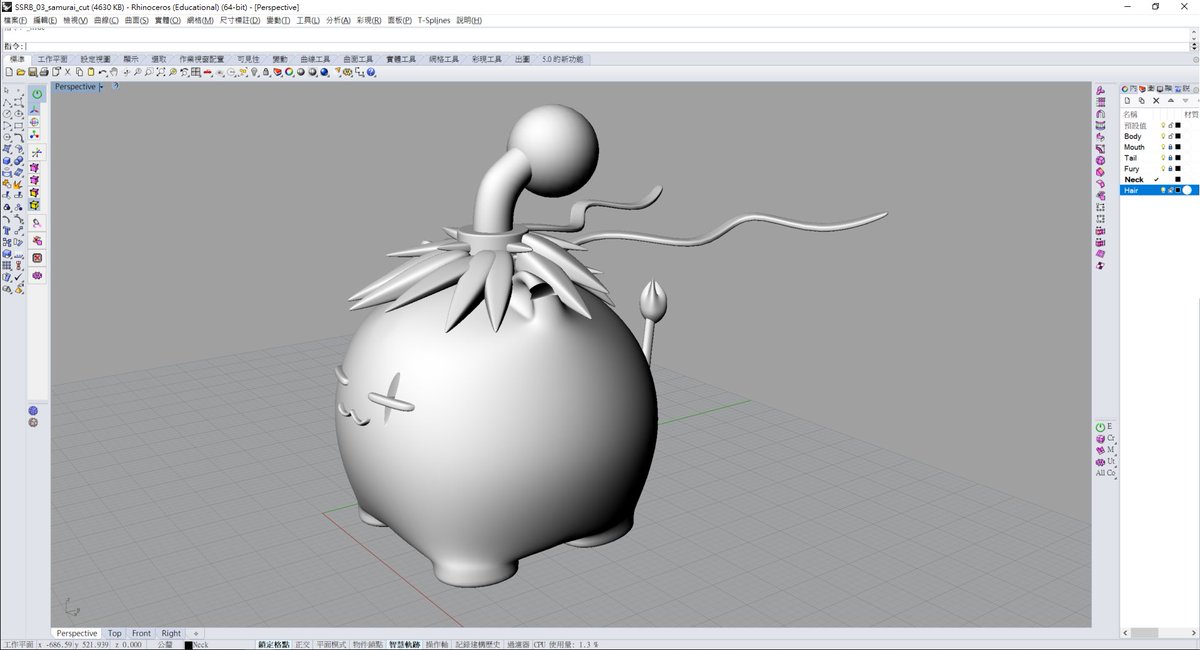
Task: Toggle lock icon of Tail layer
Action: pyautogui.click(x=1170, y=158)
